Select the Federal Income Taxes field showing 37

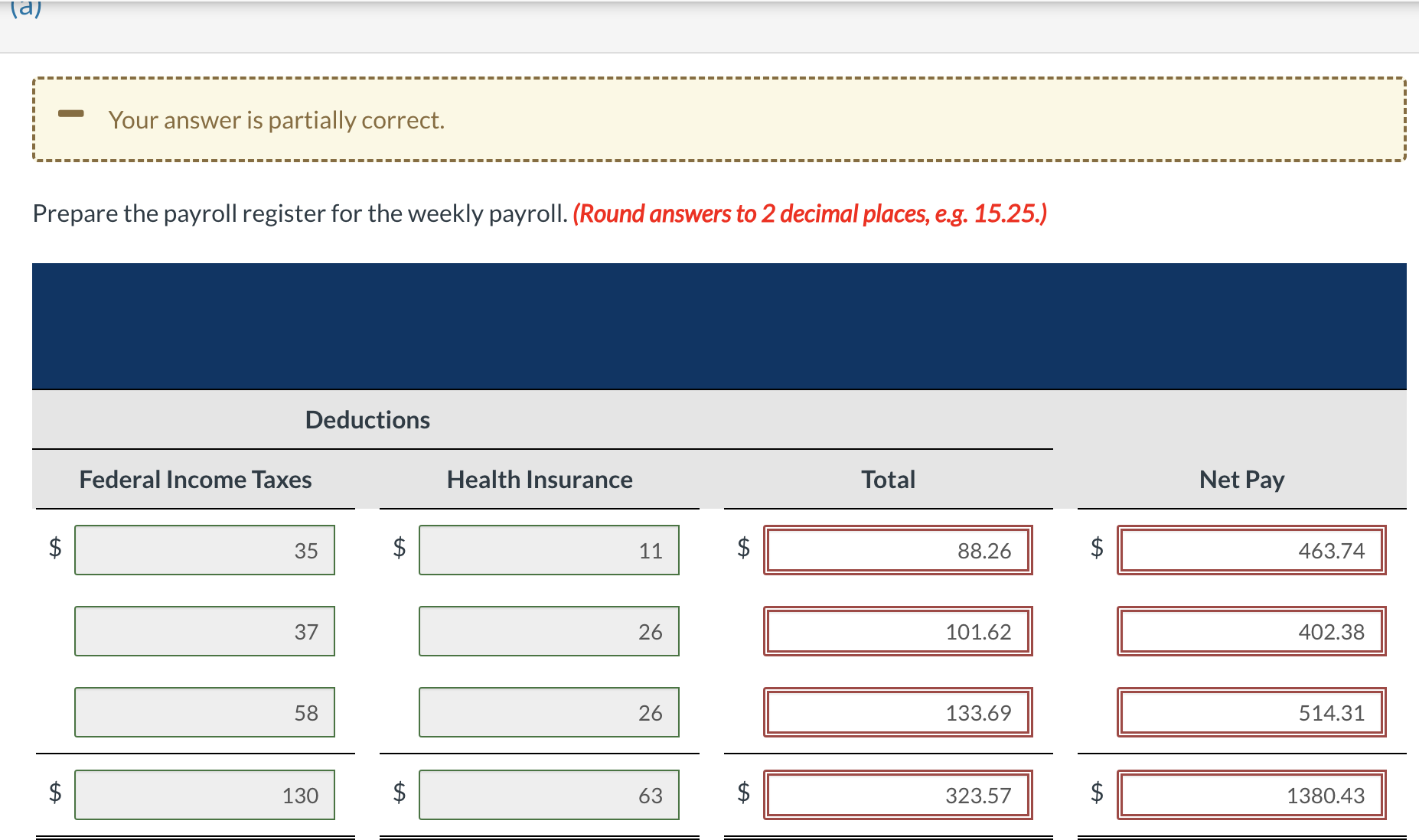click(204, 631)
